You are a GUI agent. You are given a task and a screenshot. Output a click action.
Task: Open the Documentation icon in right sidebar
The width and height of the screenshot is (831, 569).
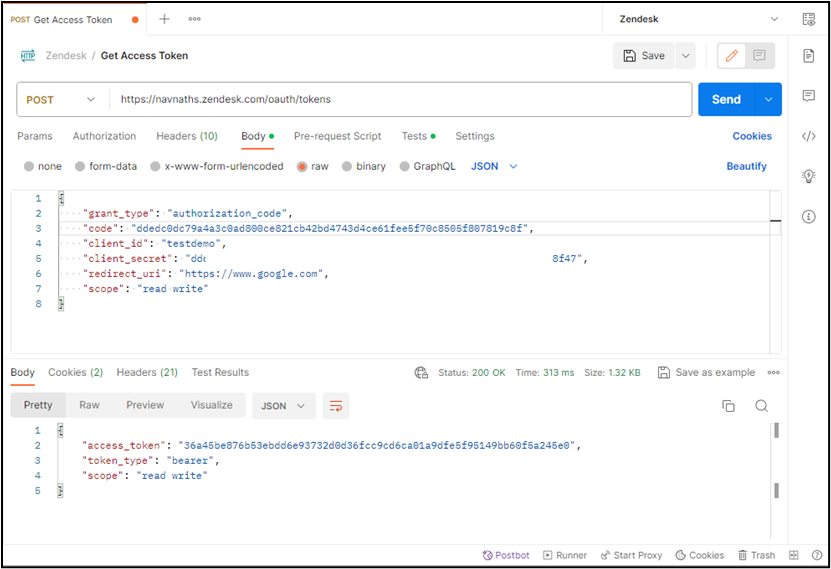click(808, 56)
